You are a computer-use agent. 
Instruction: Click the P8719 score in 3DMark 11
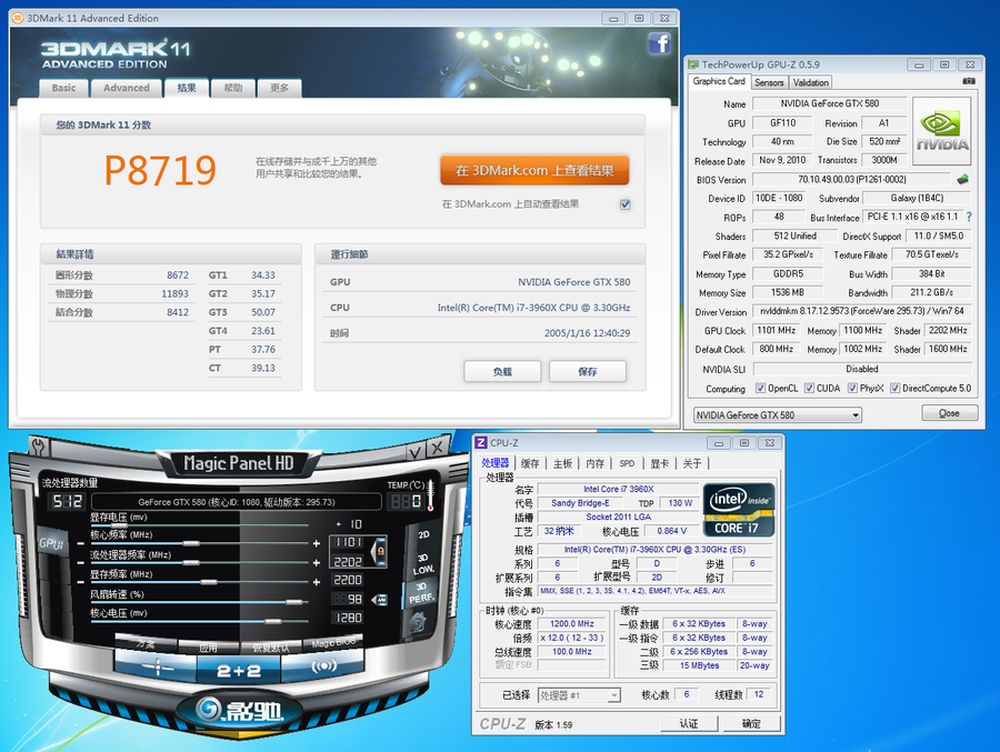click(x=160, y=170)
